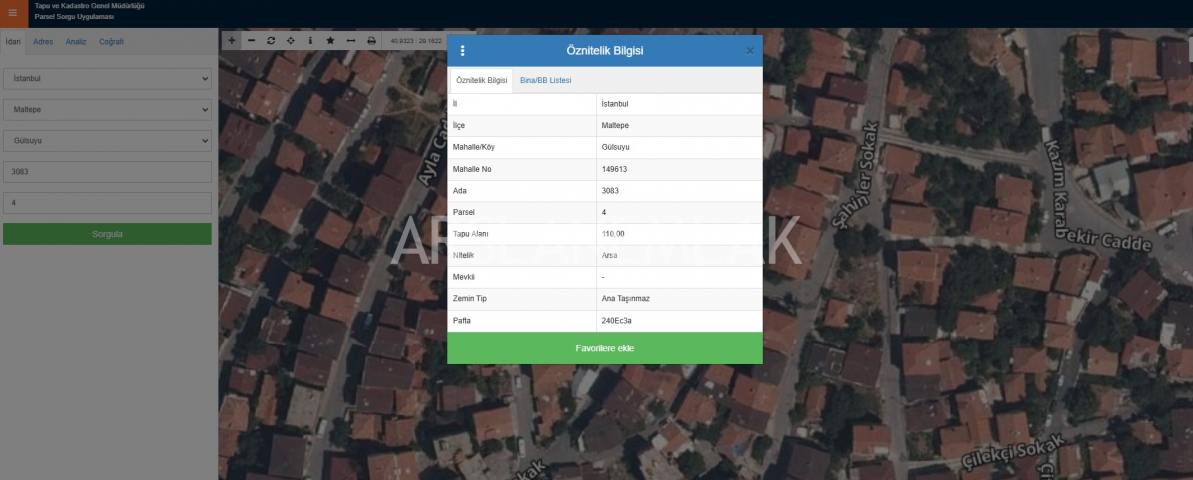Expand the Maltepe district dropdown
The image size is (1193, 480).
pyautogui.click(x=107, y=110)
